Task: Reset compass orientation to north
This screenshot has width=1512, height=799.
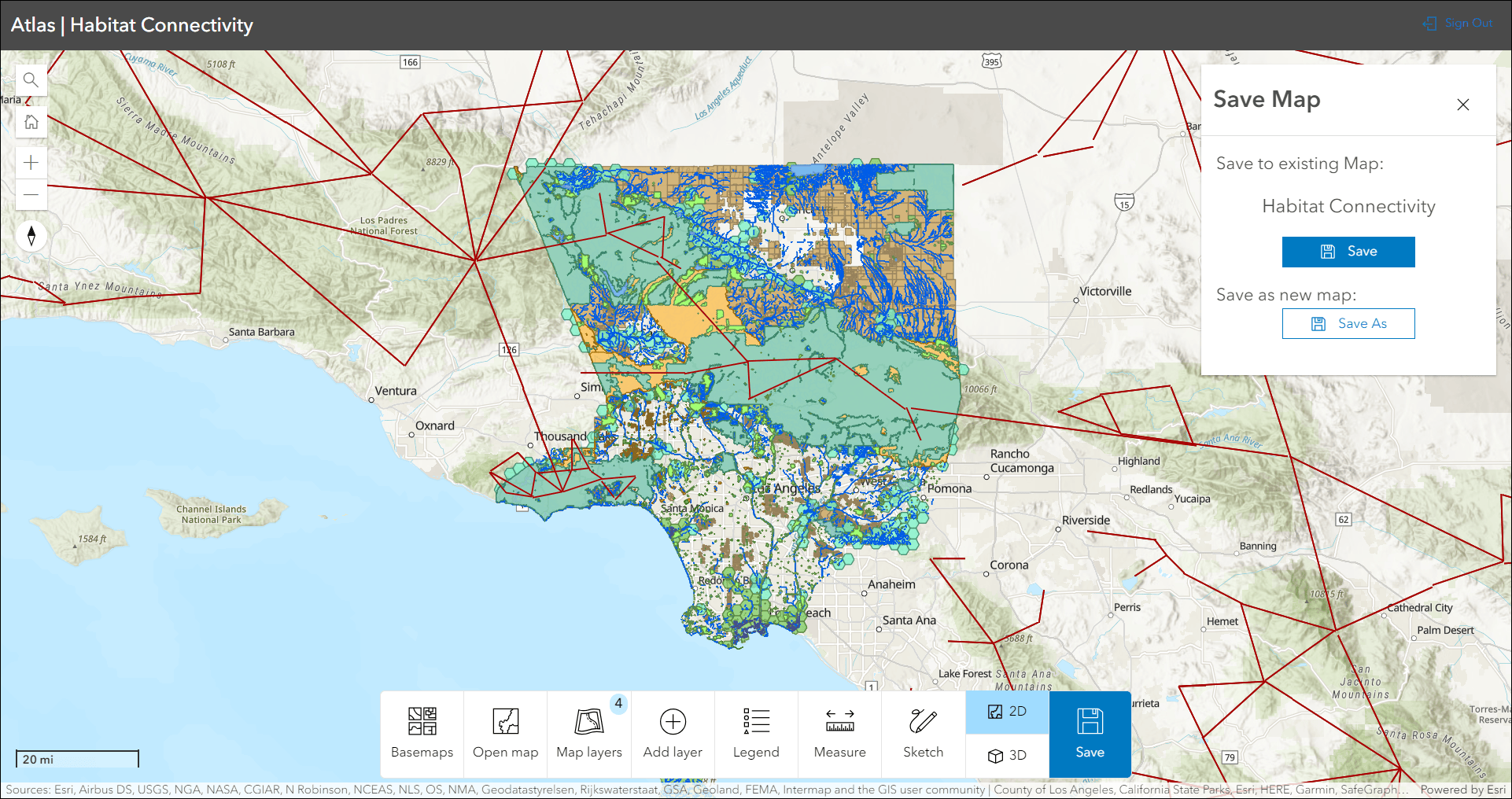Action: click(31, 236)
